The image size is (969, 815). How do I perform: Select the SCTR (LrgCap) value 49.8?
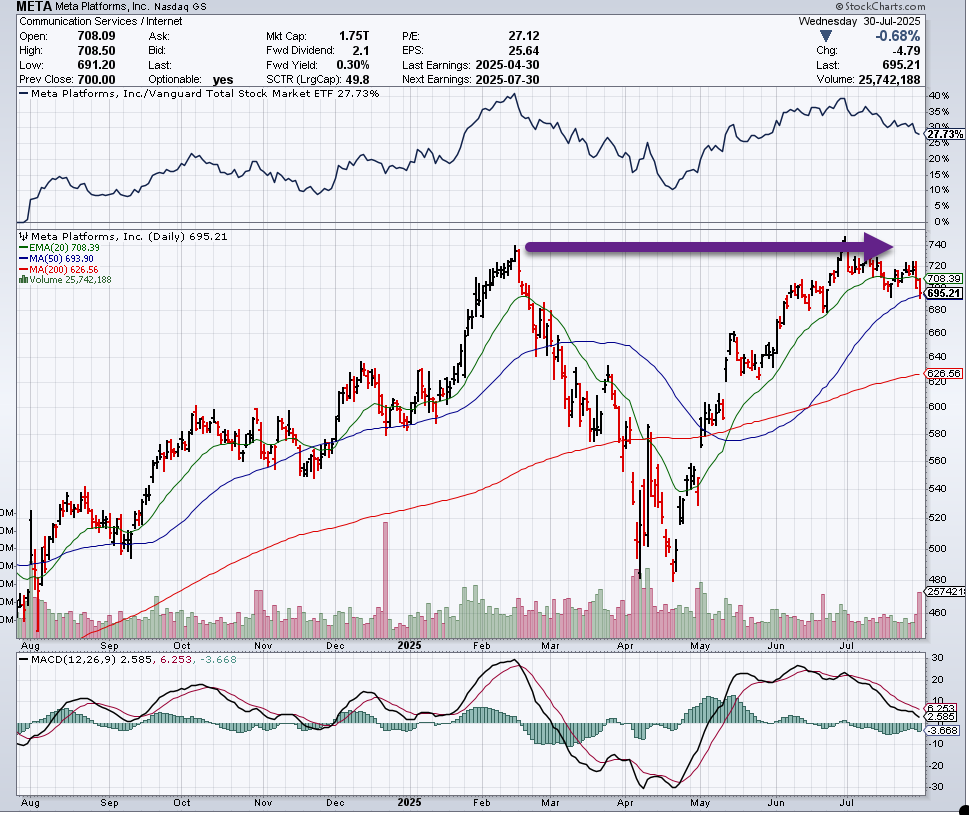[358, 80]
